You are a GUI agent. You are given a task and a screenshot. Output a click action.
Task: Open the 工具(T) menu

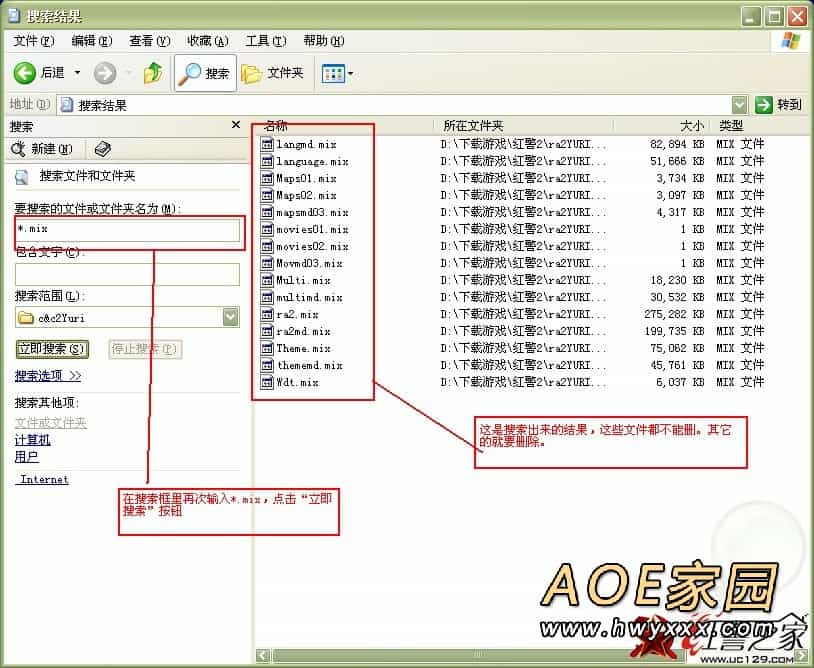[265, 41]
